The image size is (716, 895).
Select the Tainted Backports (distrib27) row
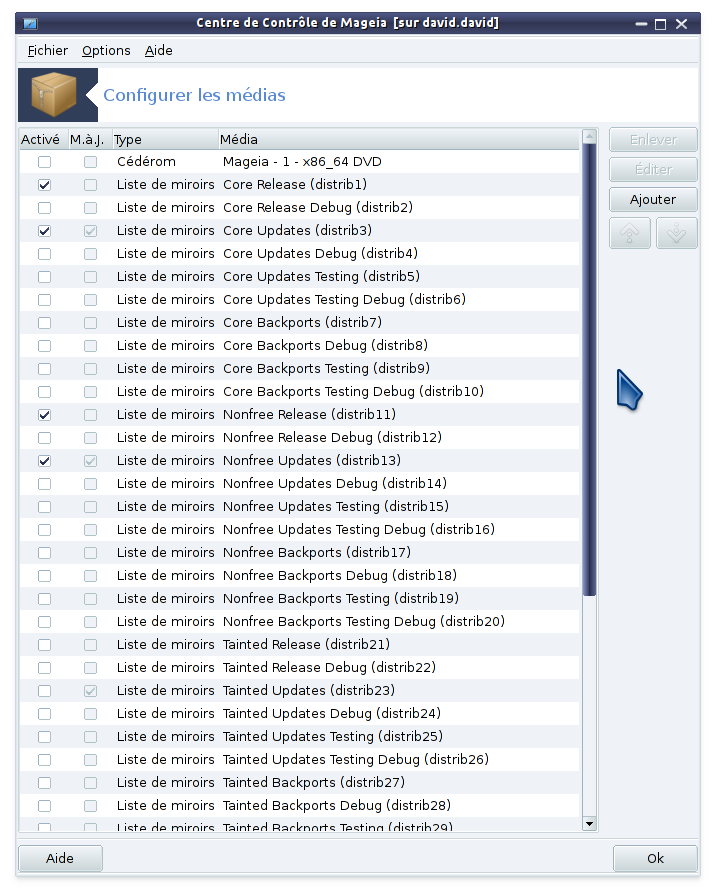[299, 783]
